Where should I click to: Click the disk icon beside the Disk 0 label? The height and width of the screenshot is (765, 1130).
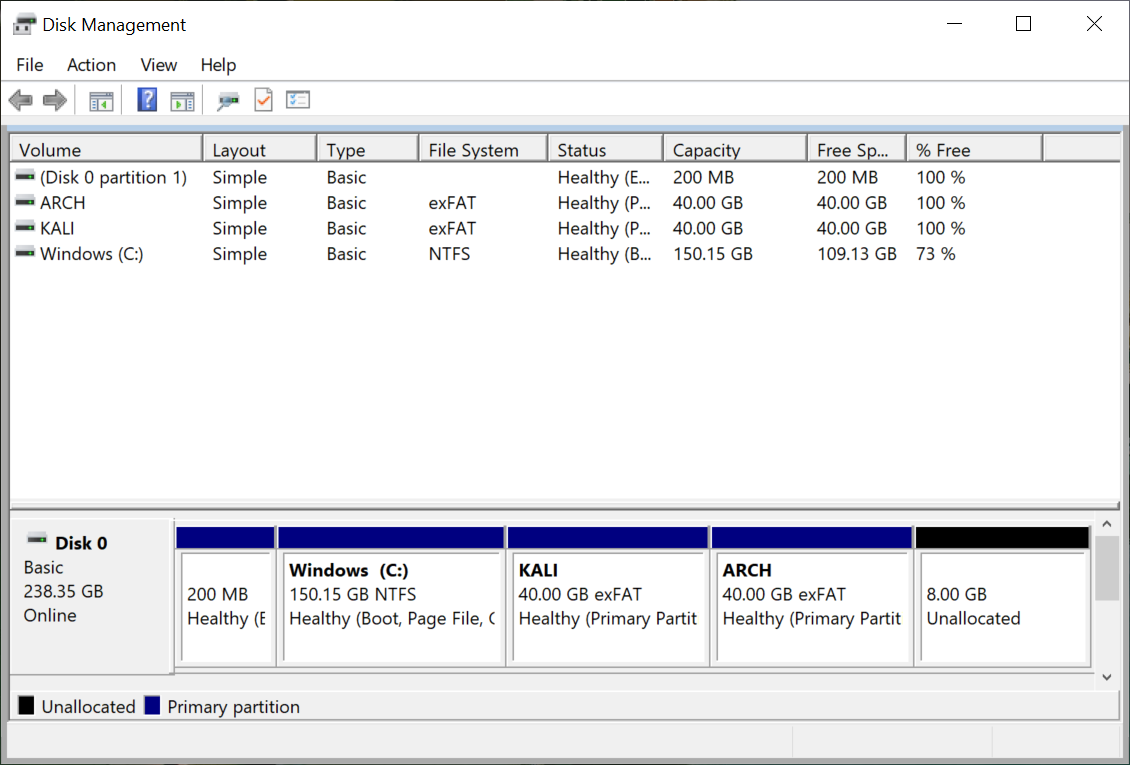(x=37, y=540)
